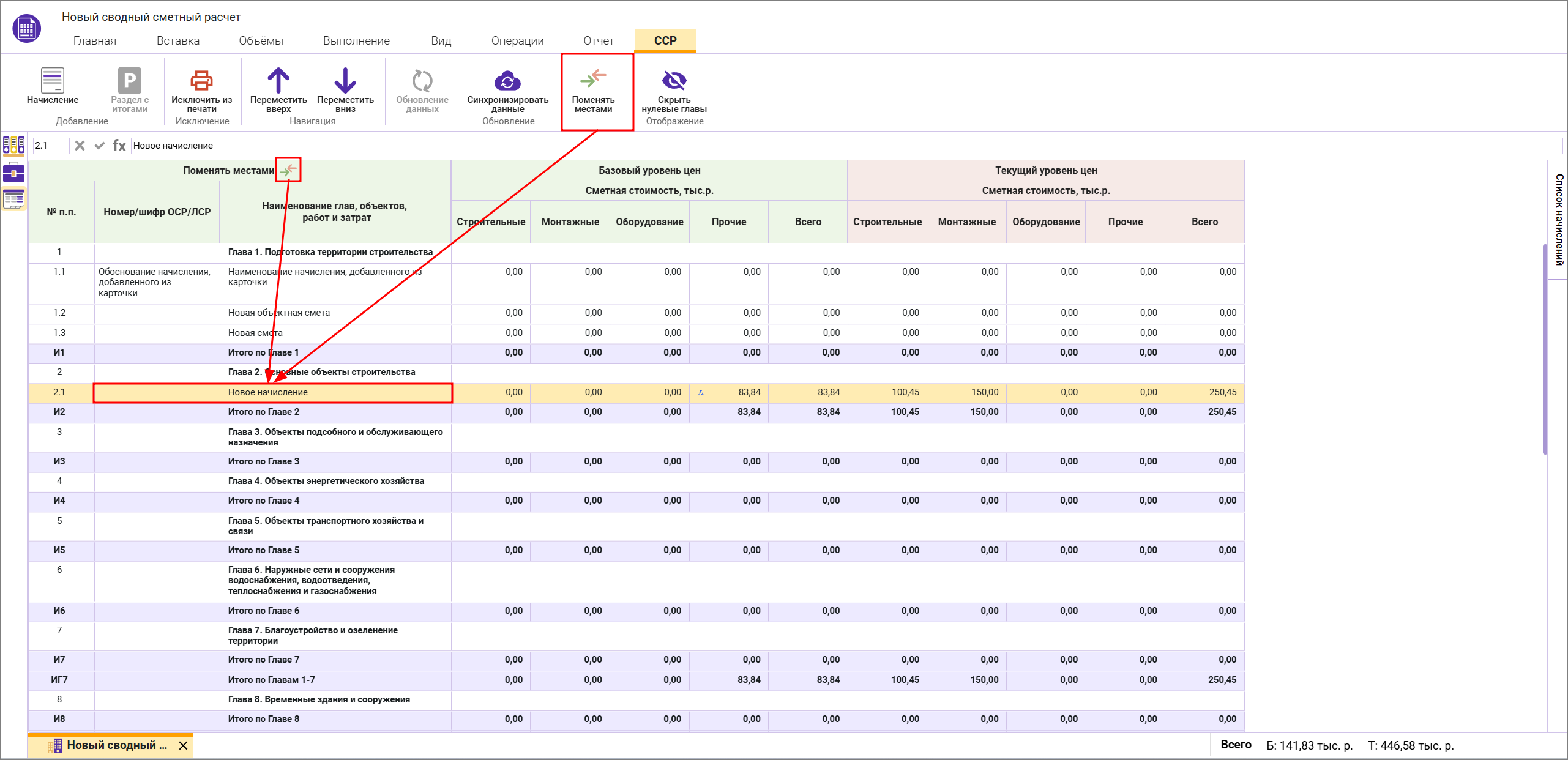This screenshot has height=760, width=1568.
Task: Open the fx function button
Action: (x=119, y=146)
